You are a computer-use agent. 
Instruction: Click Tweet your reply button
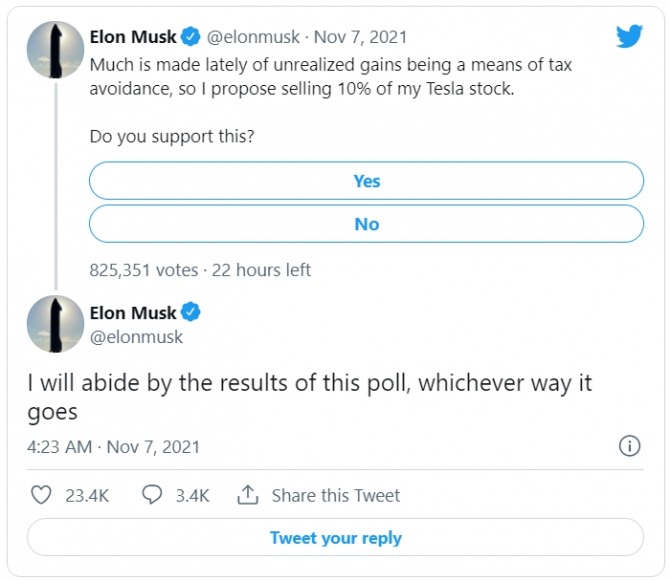coord(335,538)
